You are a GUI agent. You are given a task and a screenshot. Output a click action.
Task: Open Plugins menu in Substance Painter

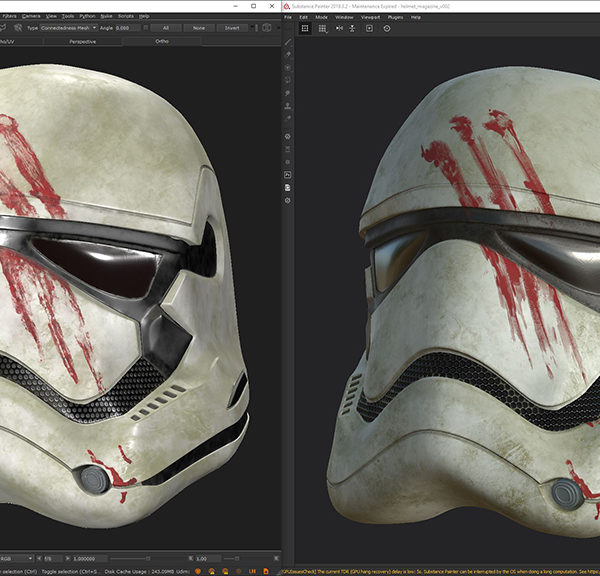coord(395,17)
